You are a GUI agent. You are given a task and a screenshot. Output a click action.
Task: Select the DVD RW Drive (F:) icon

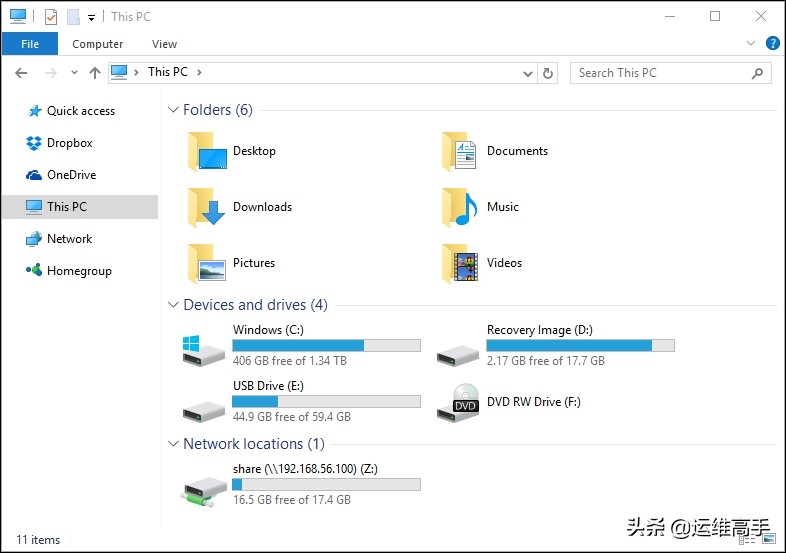click(458, 403)
